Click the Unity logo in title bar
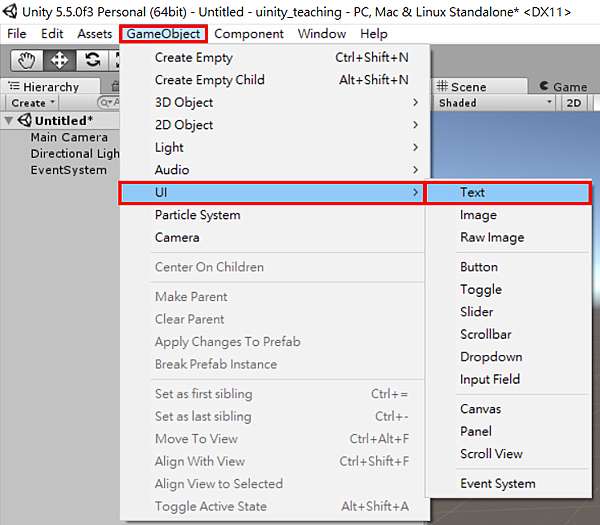The height and width of the screenshot is (525, 600). [x=10, y=11]
